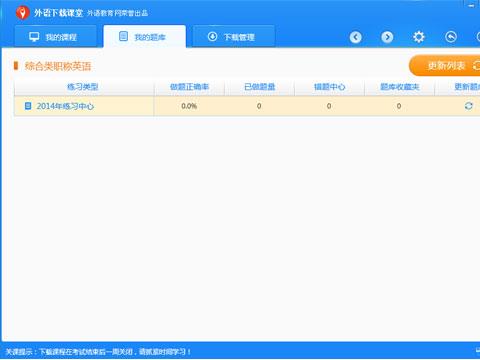Minimize the window
The width and height of the screenshot is (480, 360).
pos(472,6)
